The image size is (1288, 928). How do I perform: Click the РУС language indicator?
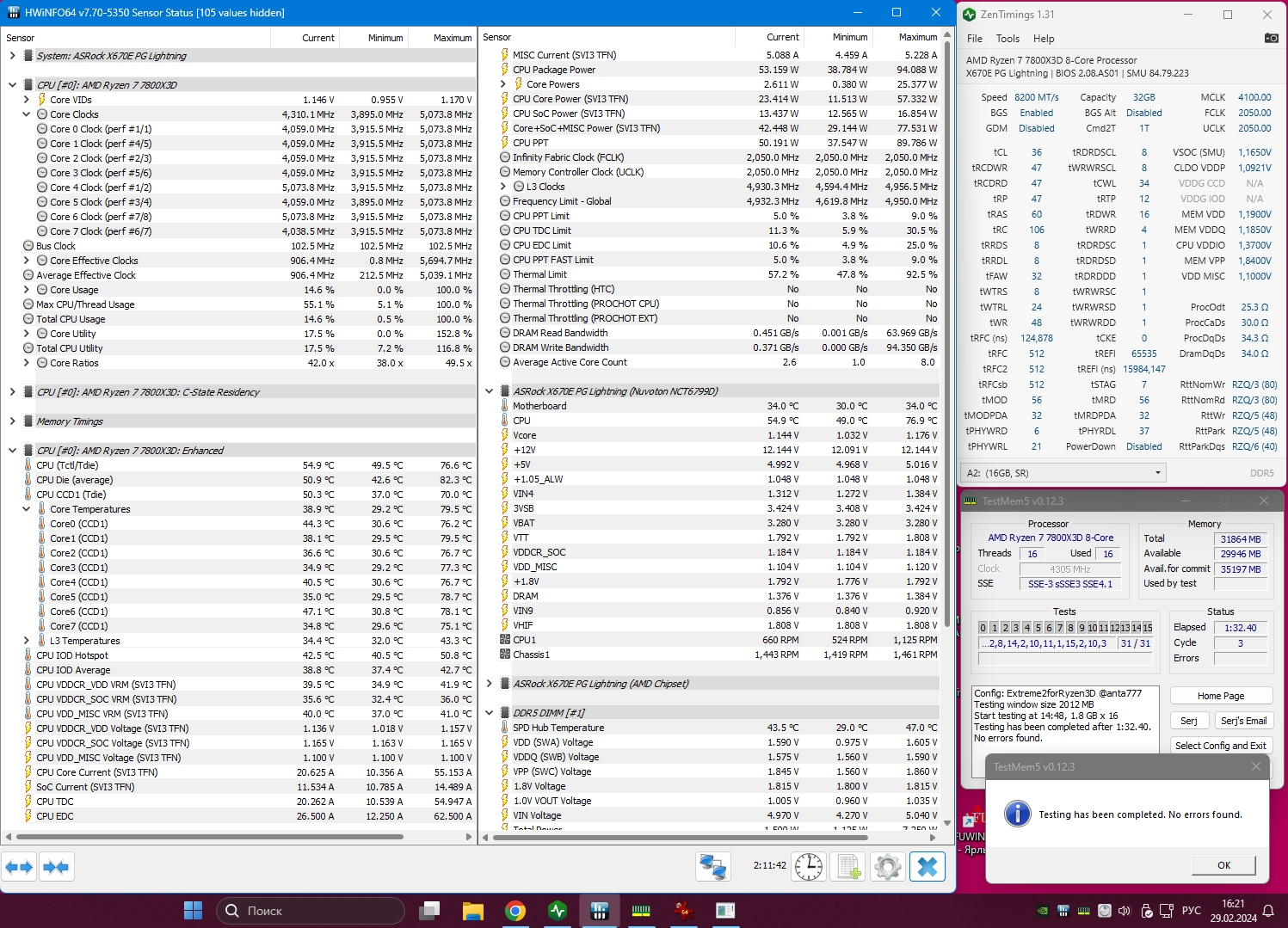pyautogui.click(x=1192, y=911)
